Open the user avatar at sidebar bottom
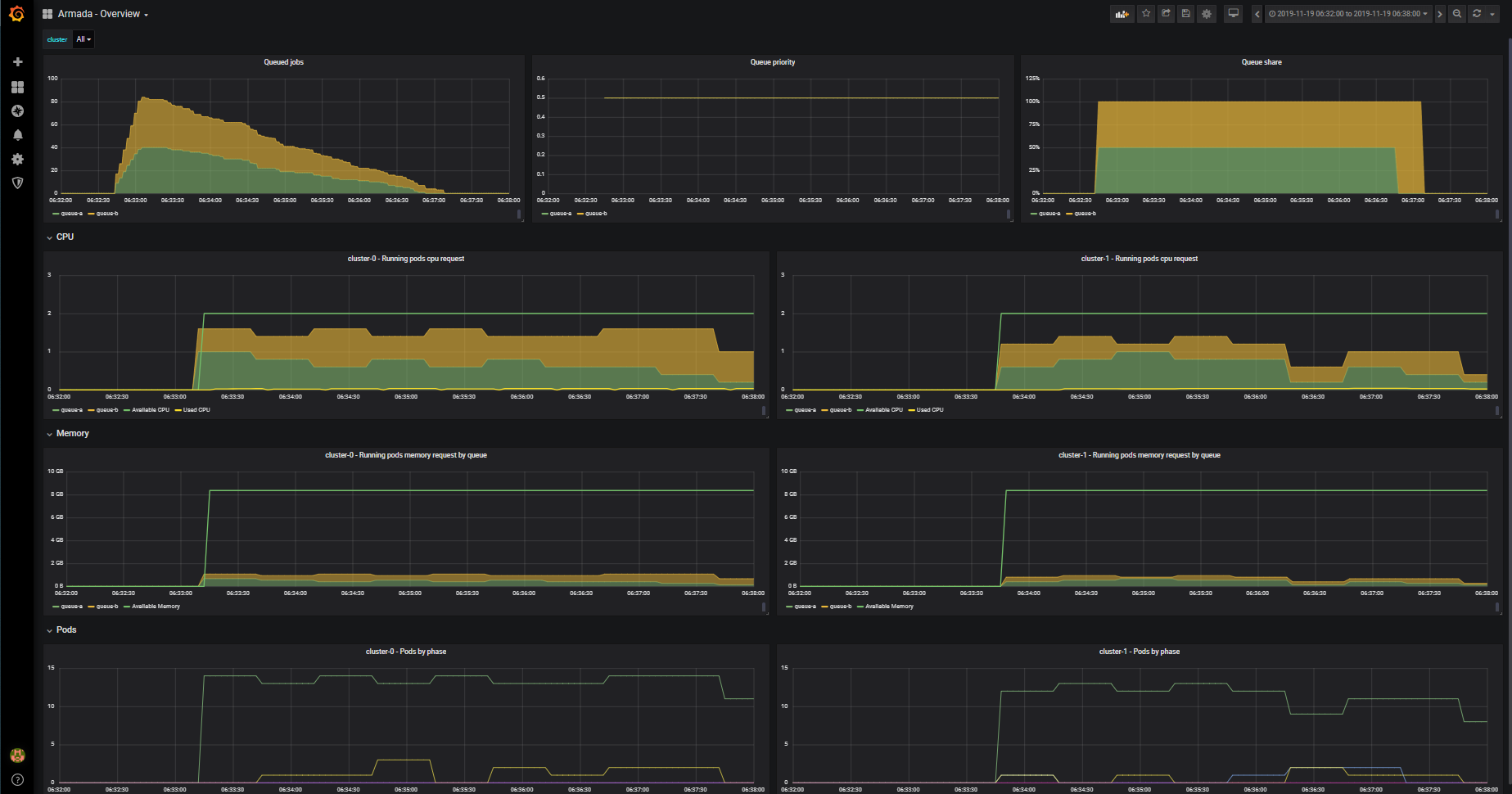 tap(17, 755)
